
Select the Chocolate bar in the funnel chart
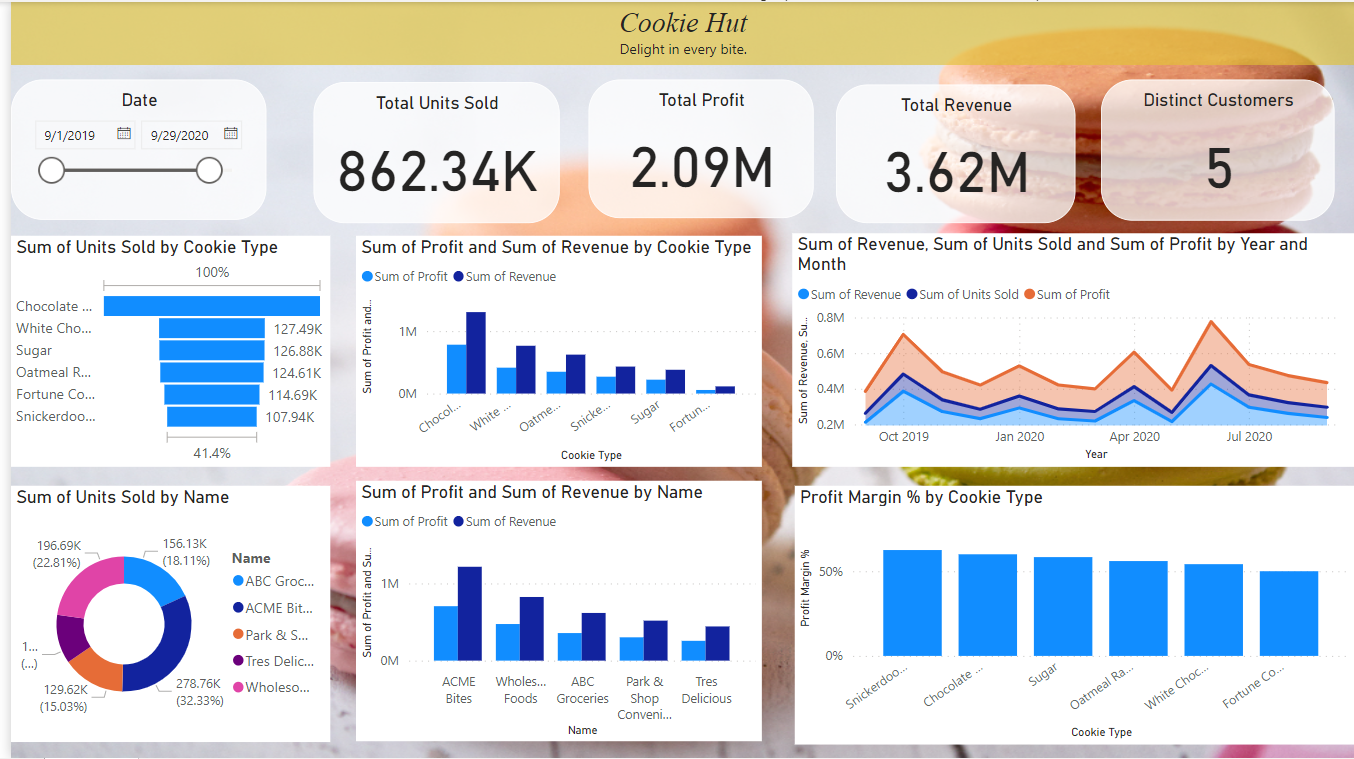(x=212, y=306)
